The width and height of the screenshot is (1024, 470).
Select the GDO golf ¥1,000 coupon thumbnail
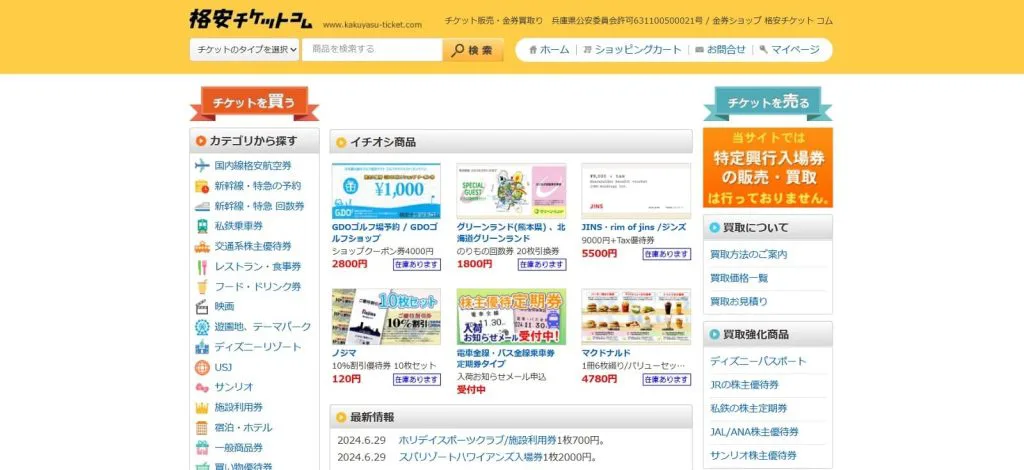386,191
